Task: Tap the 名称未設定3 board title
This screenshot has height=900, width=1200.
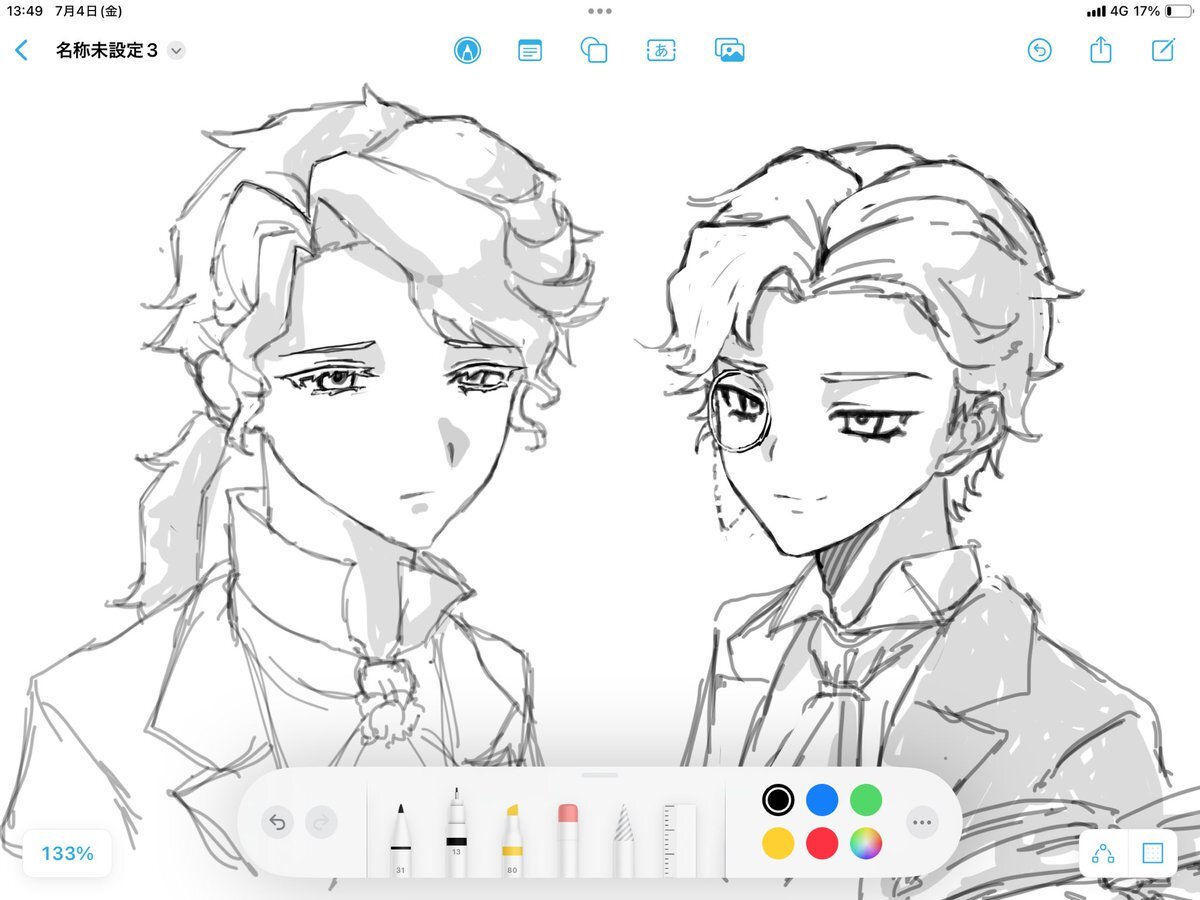Action: coord(107,50)
